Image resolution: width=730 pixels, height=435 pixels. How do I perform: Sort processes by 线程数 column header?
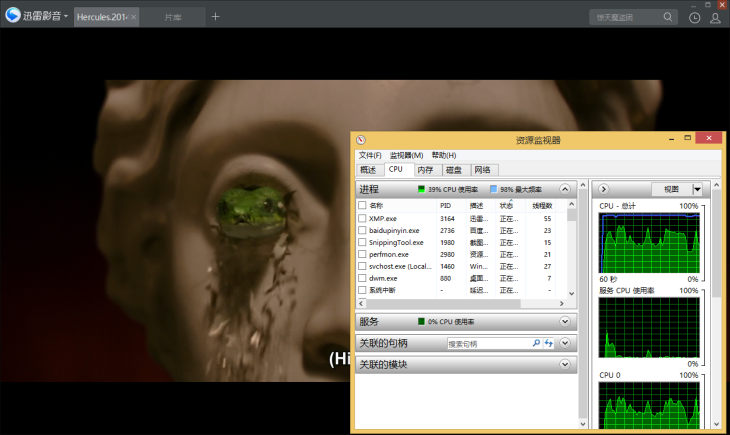pos(542,205)
